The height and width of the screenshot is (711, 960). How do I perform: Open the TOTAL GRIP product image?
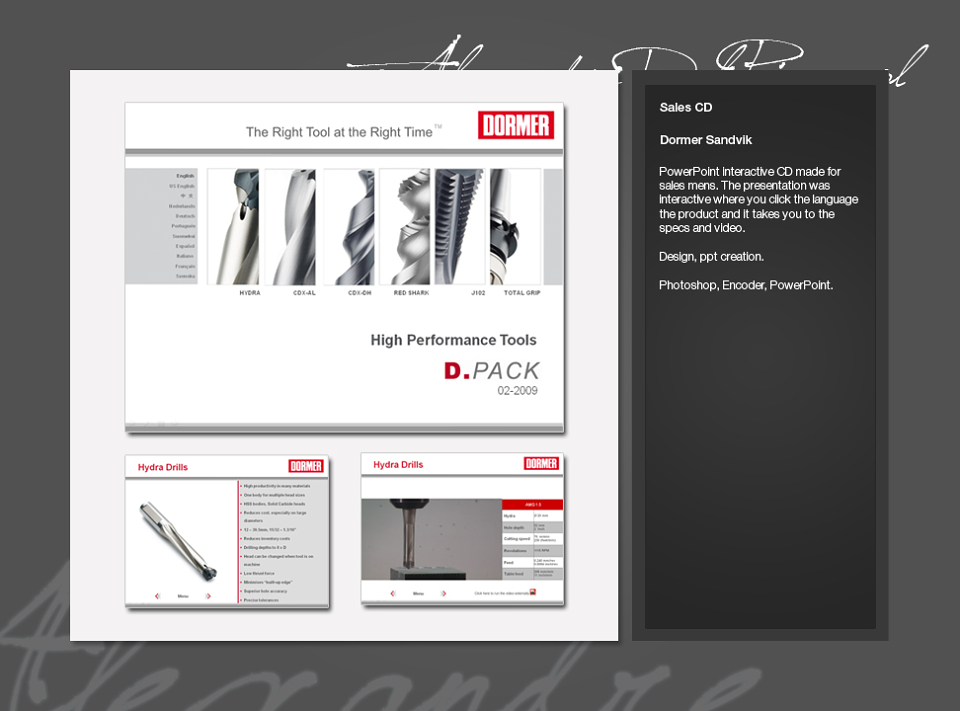tap(515, 227)
